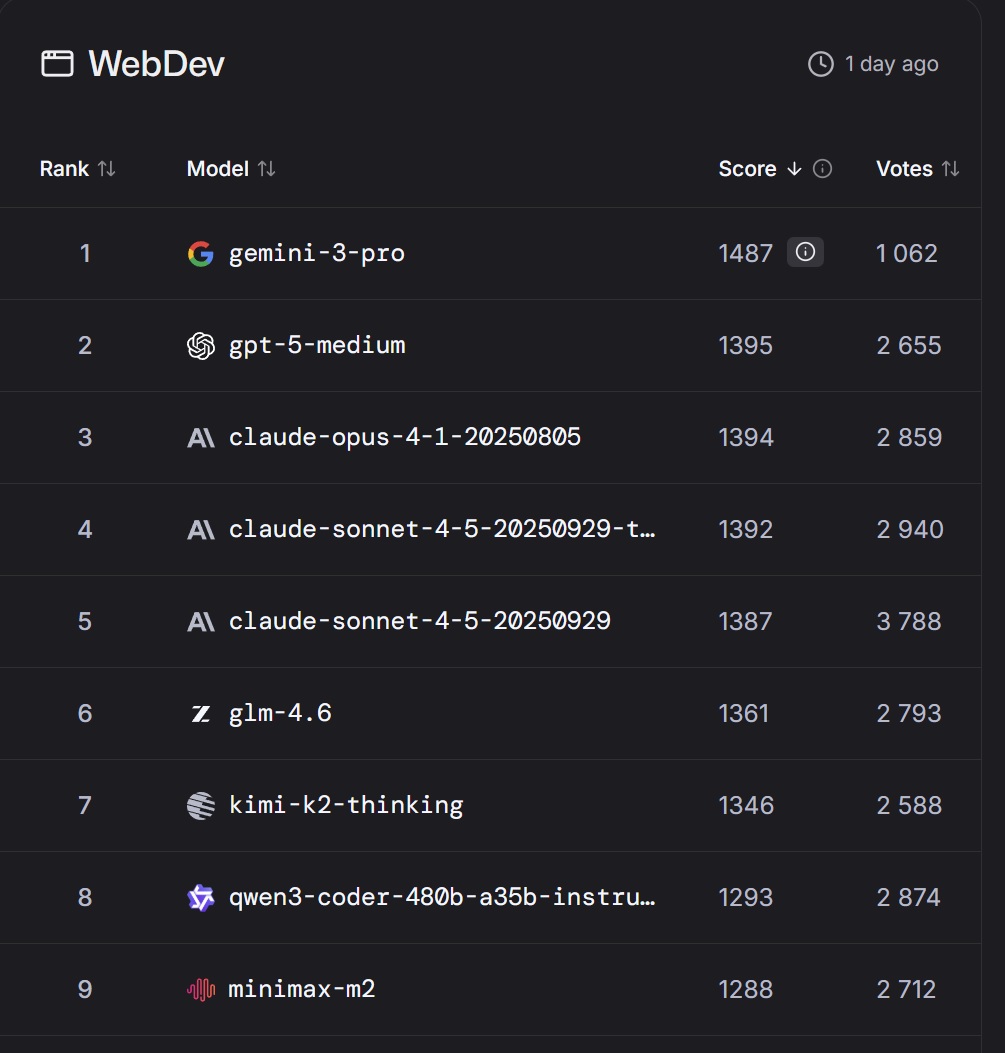Image resolution: width=1005 pixels, height=1053 pixels.
Task: Click the Score sort descending arrow
Action: tap(795, 169)
